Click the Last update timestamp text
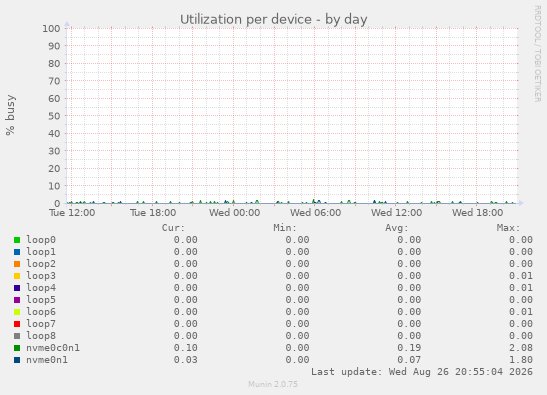This screenshot has height=395, width=547. [422, 372]
